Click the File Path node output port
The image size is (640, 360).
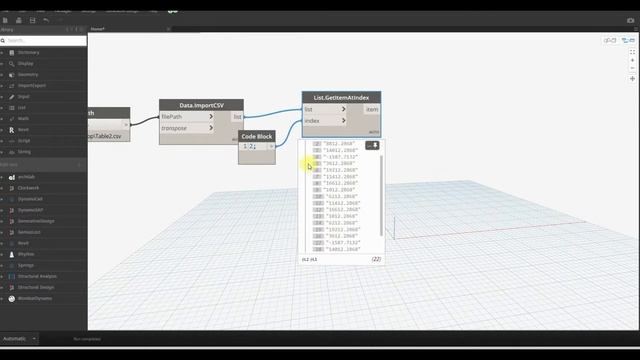(126, 124)
